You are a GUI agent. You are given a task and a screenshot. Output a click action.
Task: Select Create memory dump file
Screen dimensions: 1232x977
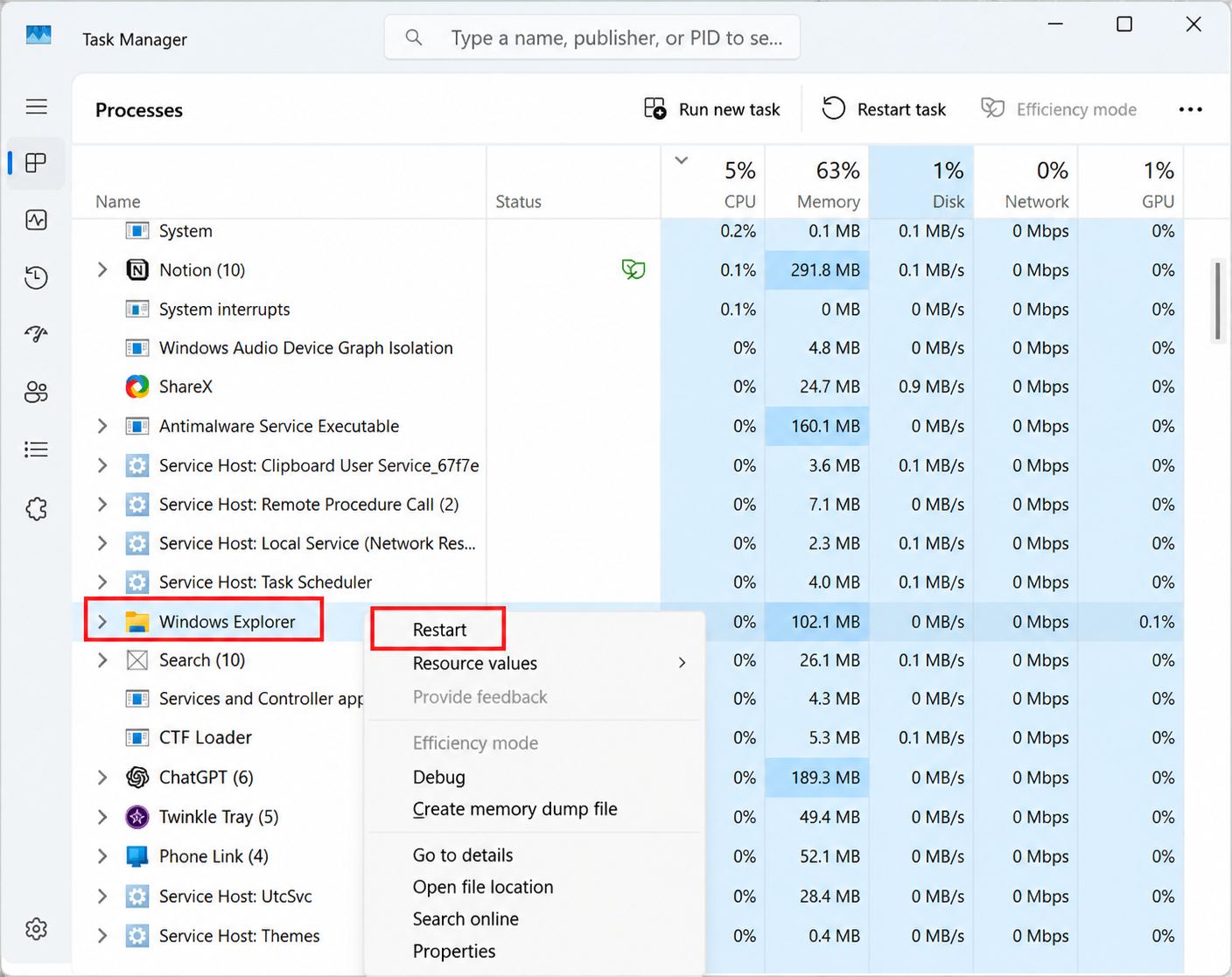pos(535,810)
